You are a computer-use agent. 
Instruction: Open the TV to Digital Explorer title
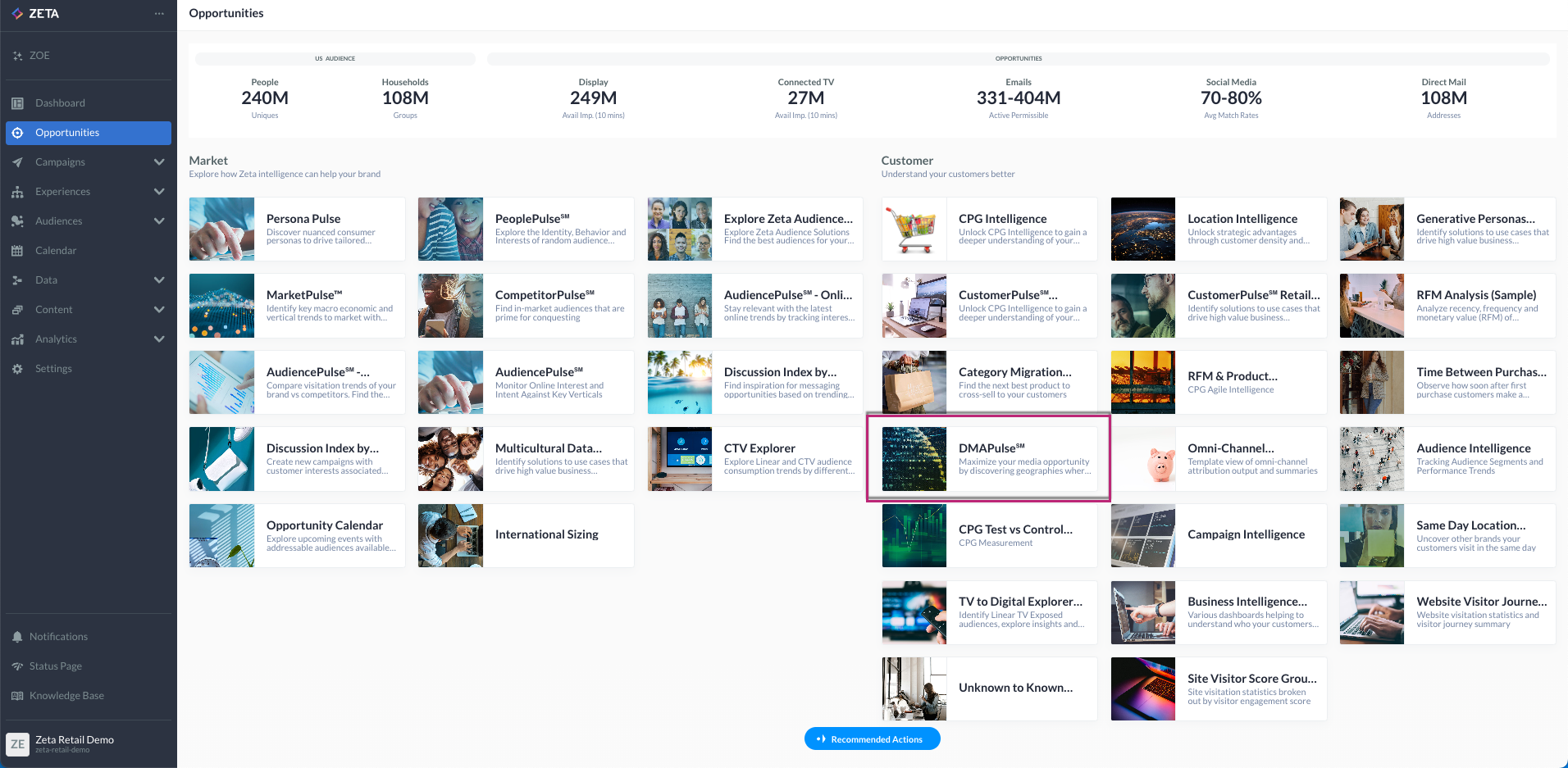pyautogui.click(x=1020, y=602)
